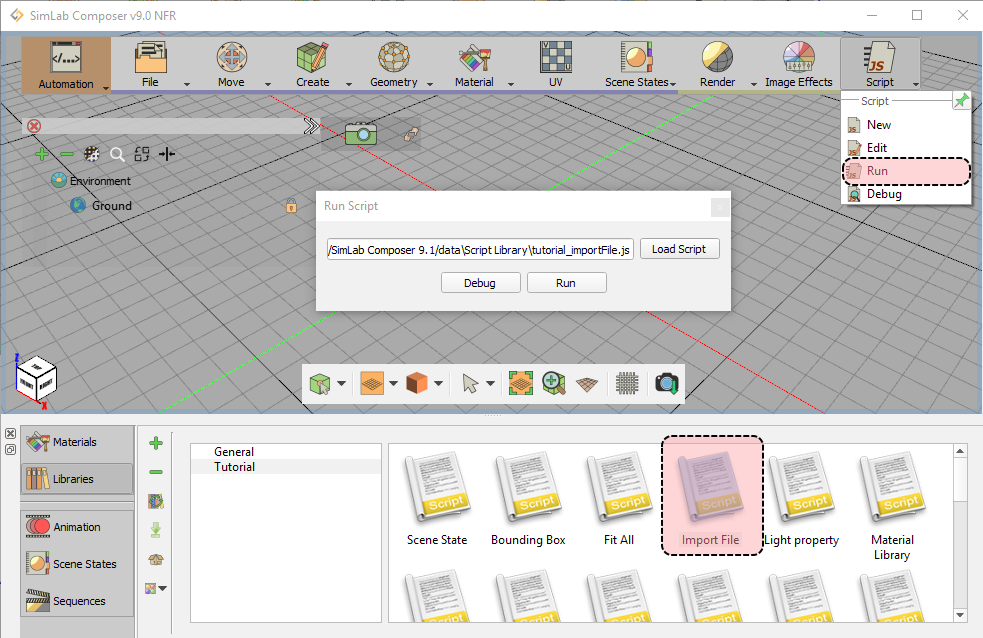The image size is (983, 638).
Task: Open dropdown arrow next to selection arrow tool
Action: click(x=491, y=383)
